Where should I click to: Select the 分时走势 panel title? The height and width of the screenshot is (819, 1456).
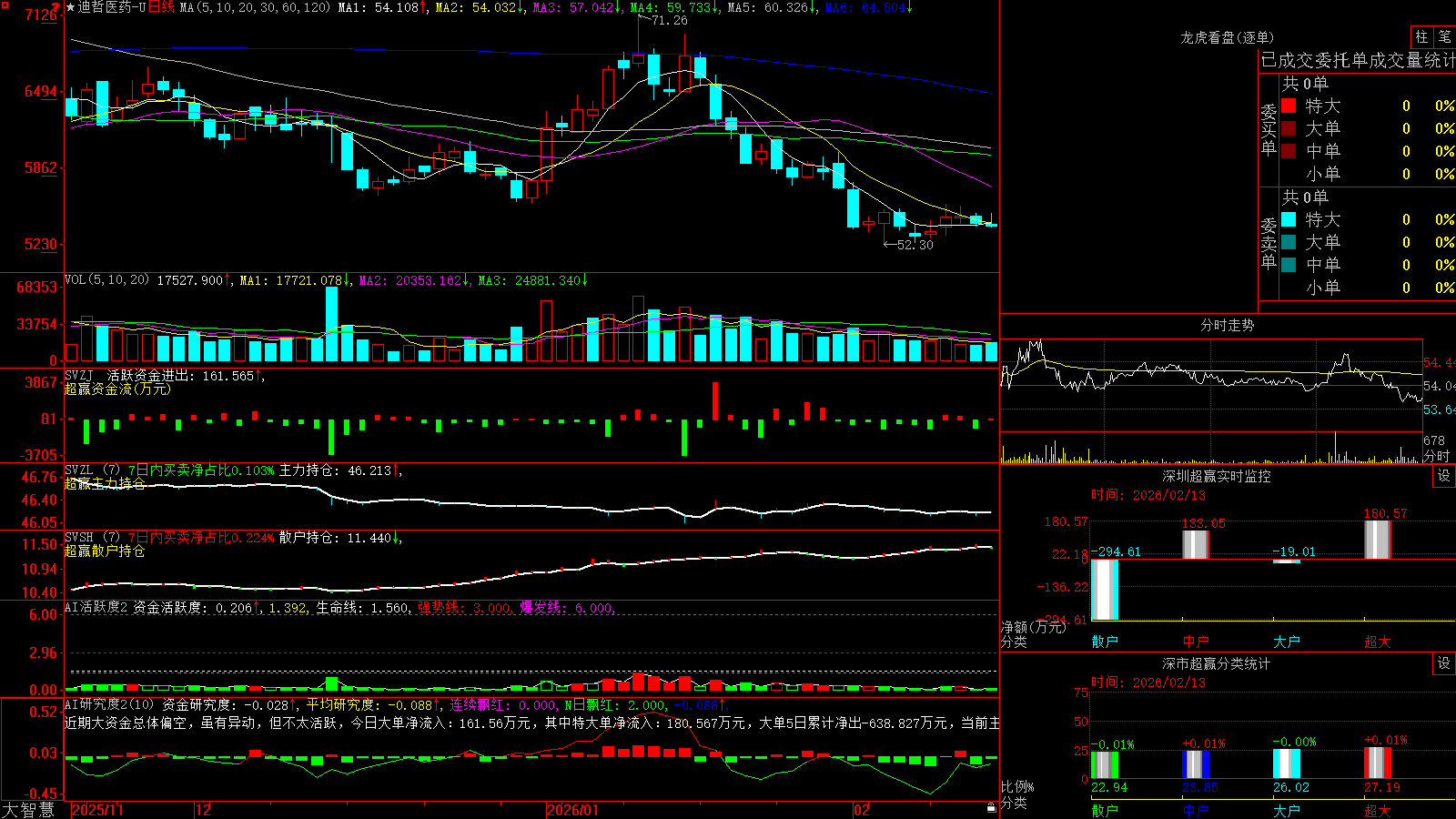pyautogui.click(x=1227, y=325)
